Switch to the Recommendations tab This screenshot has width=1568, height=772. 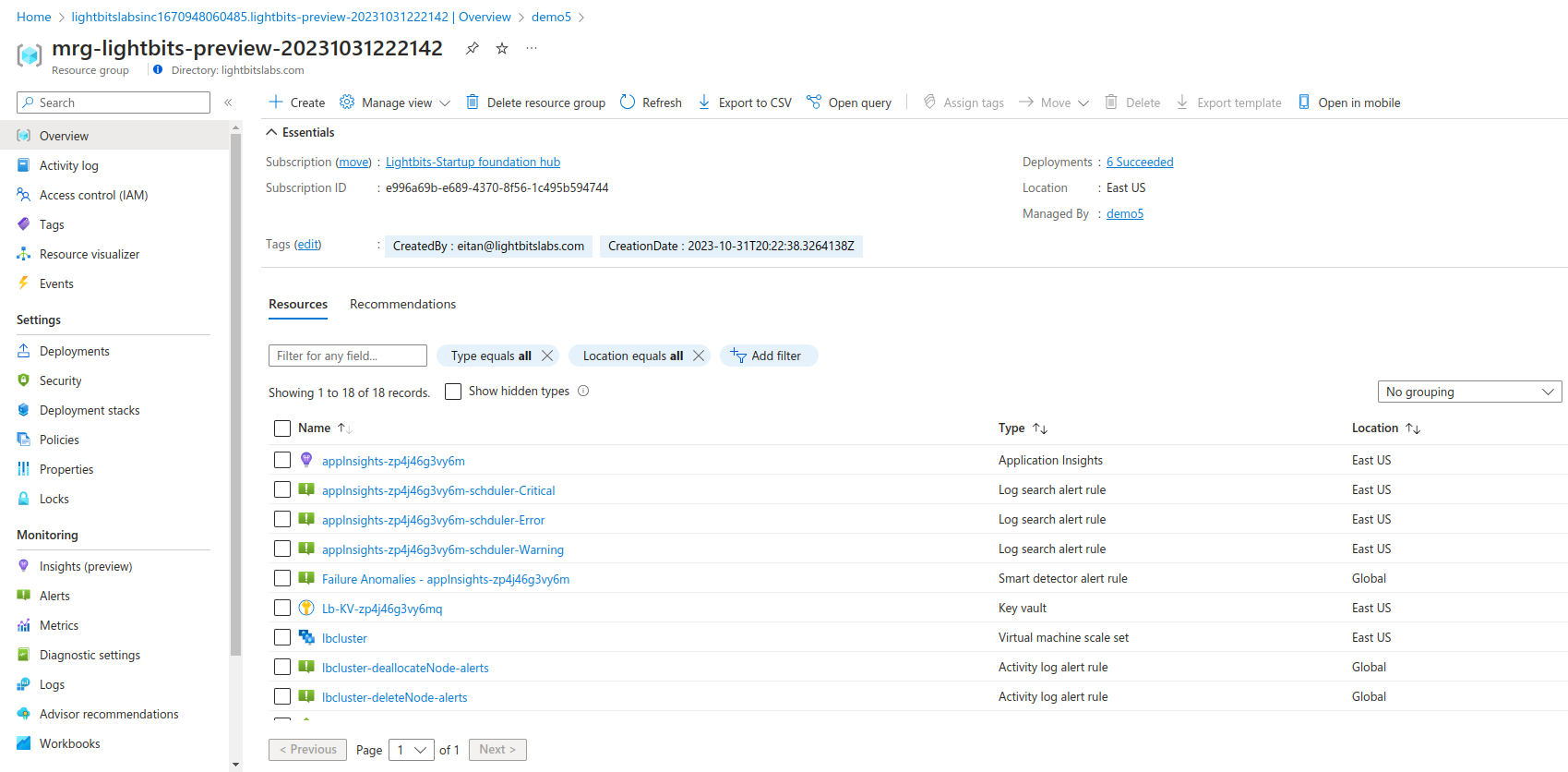point(402,304)
